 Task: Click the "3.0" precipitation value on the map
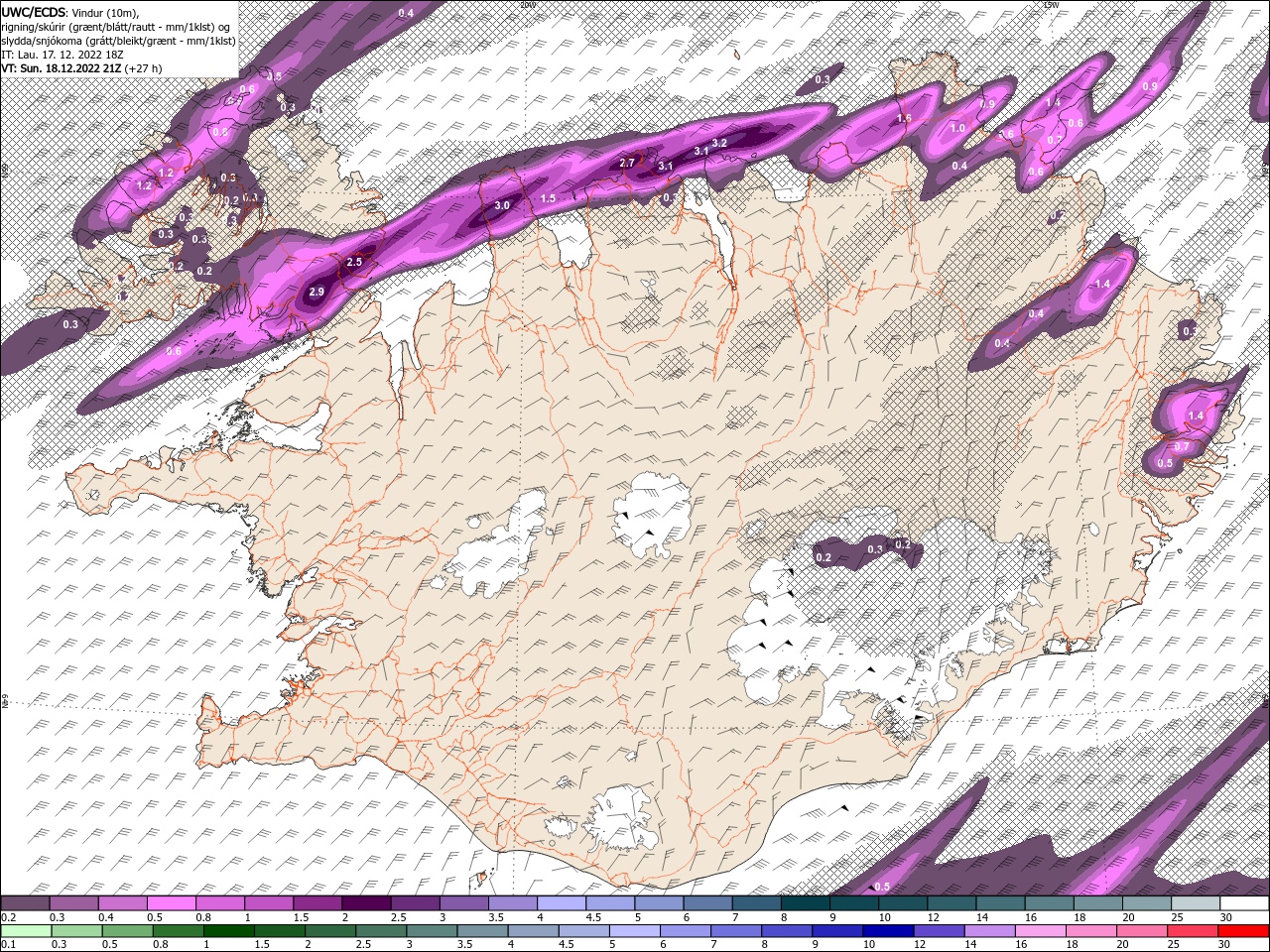point(502,205)
